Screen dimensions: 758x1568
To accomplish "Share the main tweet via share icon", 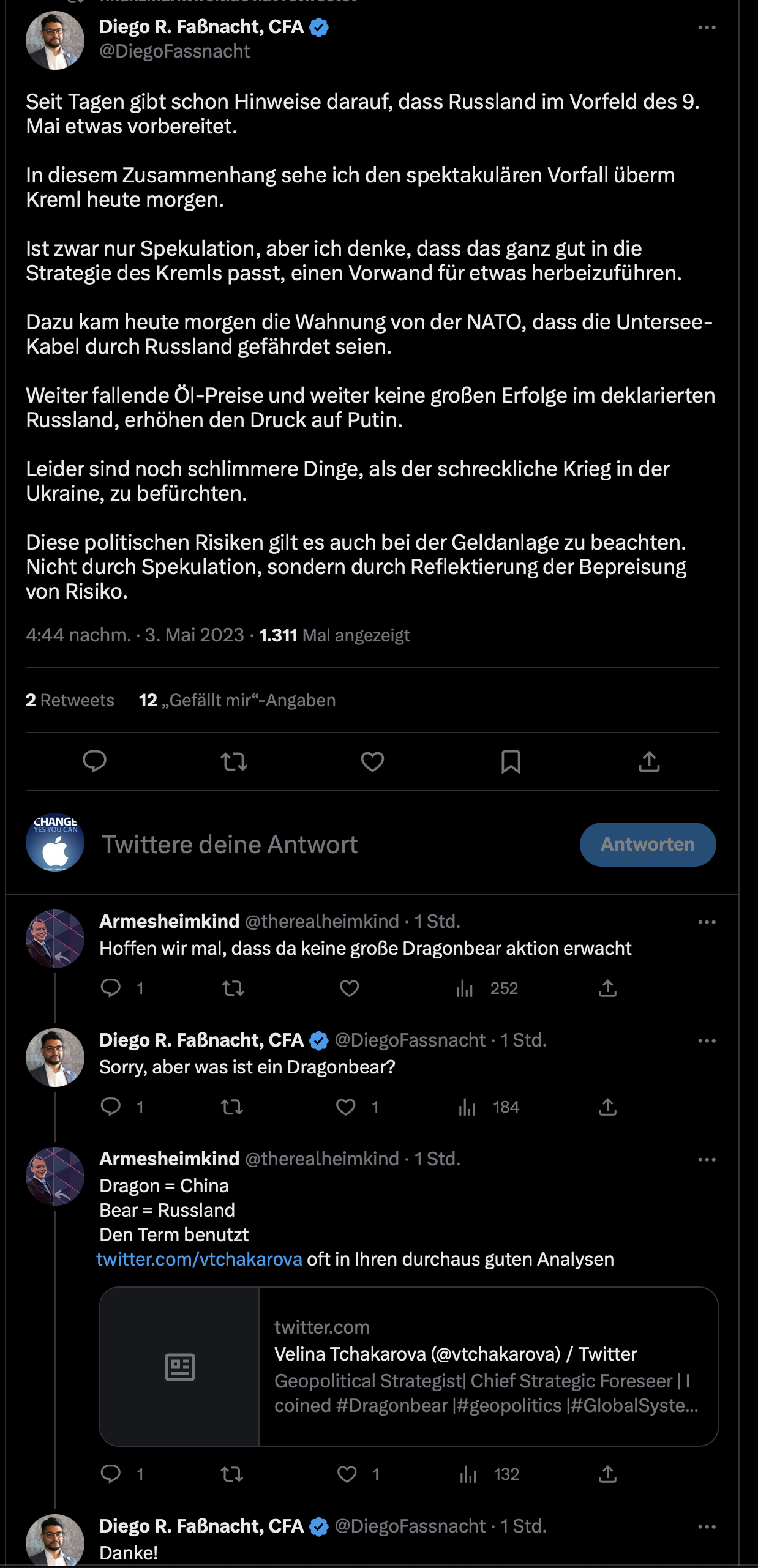I will tap(649, 761).
